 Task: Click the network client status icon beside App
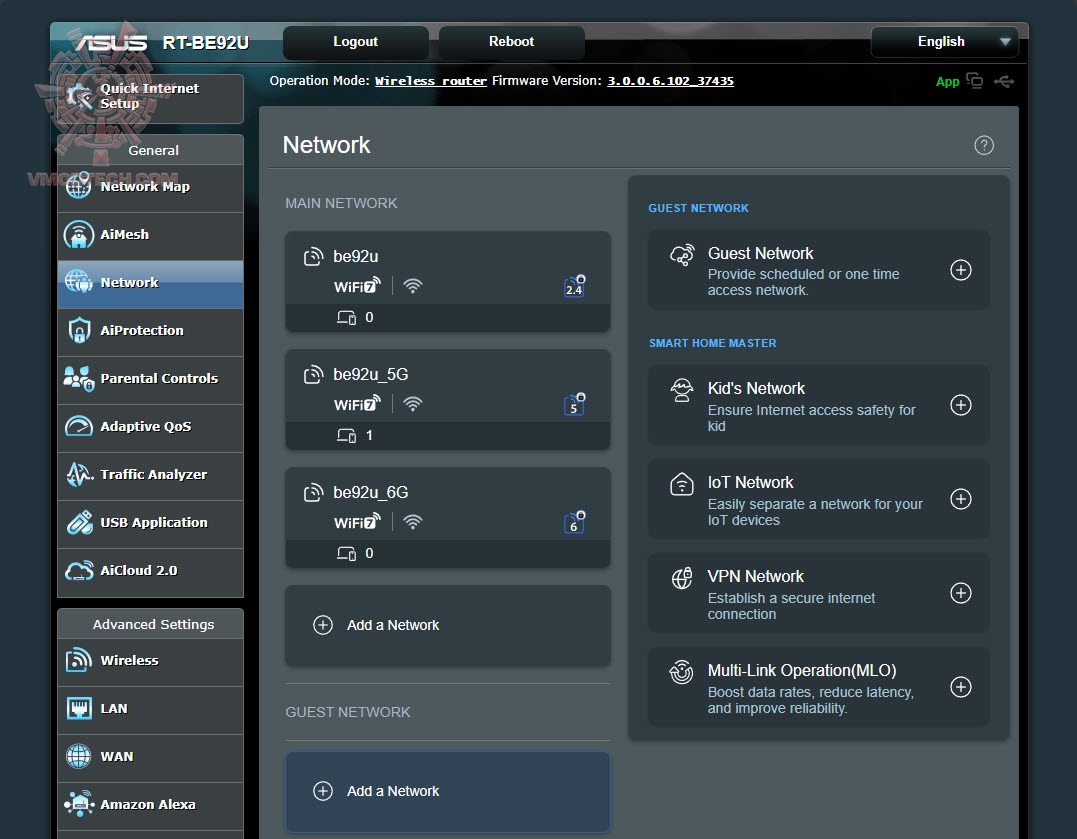tap(974, 81)
